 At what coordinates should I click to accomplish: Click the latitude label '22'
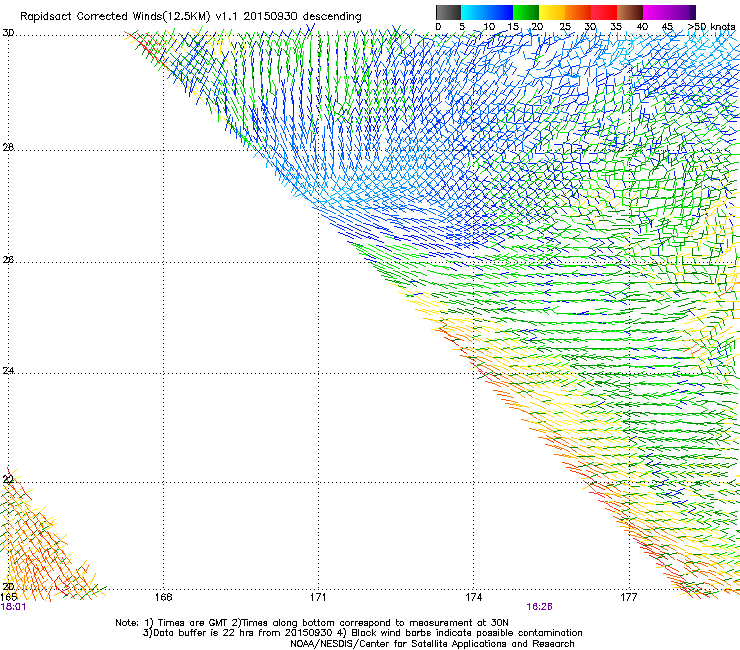[x=8, y=480]
